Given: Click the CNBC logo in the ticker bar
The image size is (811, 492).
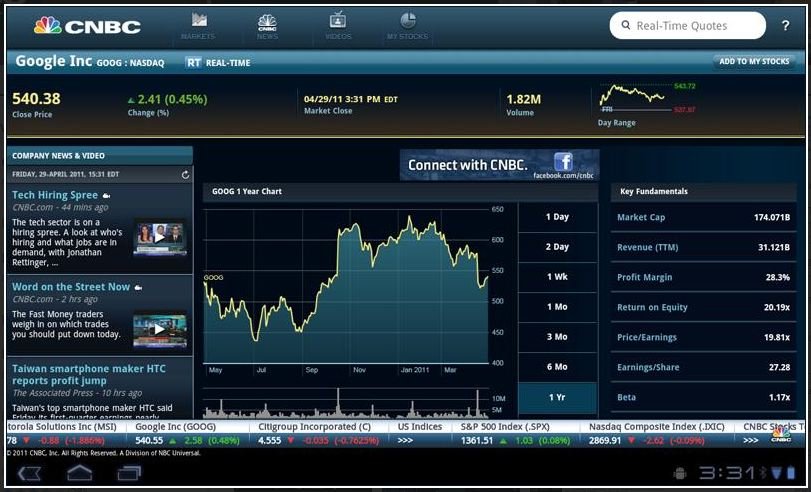Looking at the screenshot, I should pyautogui.click(x=781, y=434).
